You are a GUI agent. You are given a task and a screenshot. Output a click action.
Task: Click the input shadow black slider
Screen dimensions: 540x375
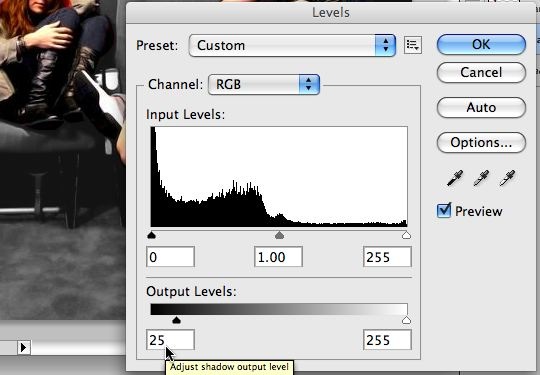[x=152, y=235]
